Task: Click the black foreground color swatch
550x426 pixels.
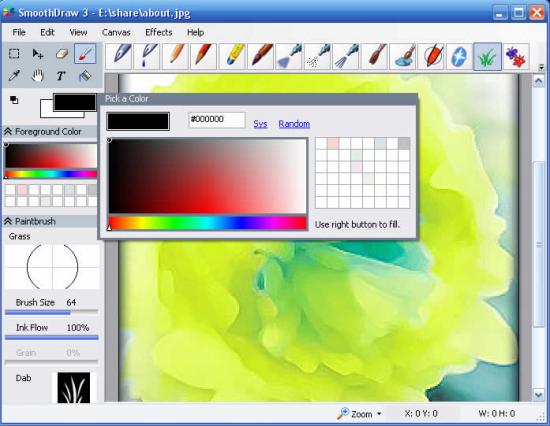Action: coord(74,102)
